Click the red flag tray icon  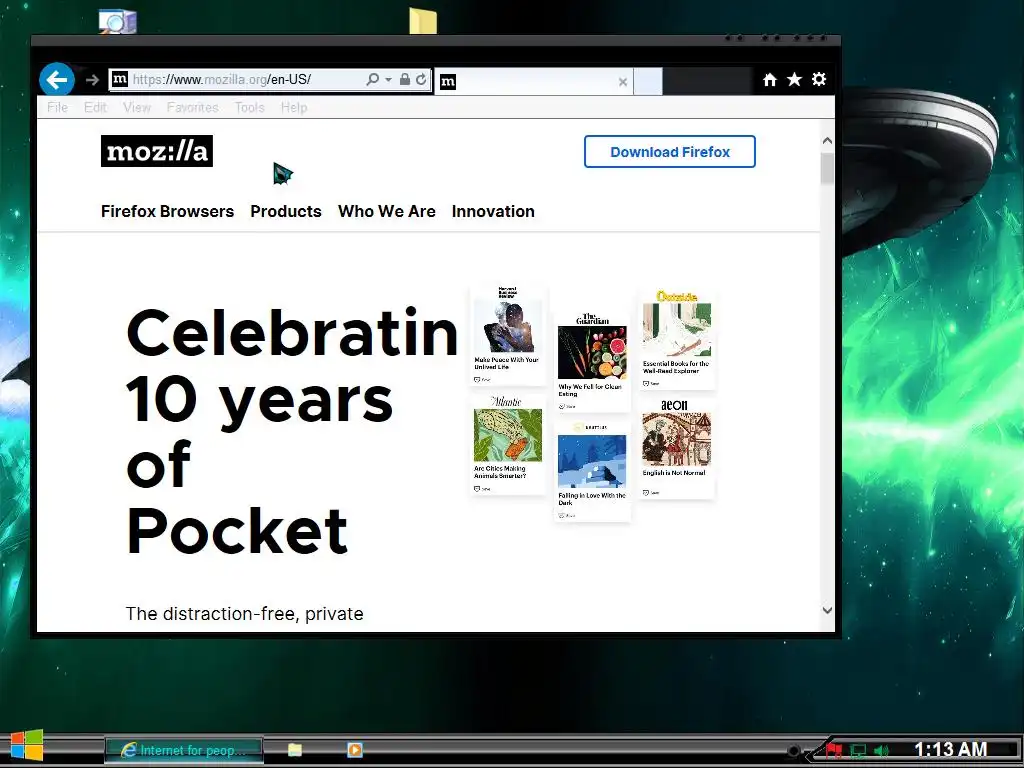click(834, 750)
